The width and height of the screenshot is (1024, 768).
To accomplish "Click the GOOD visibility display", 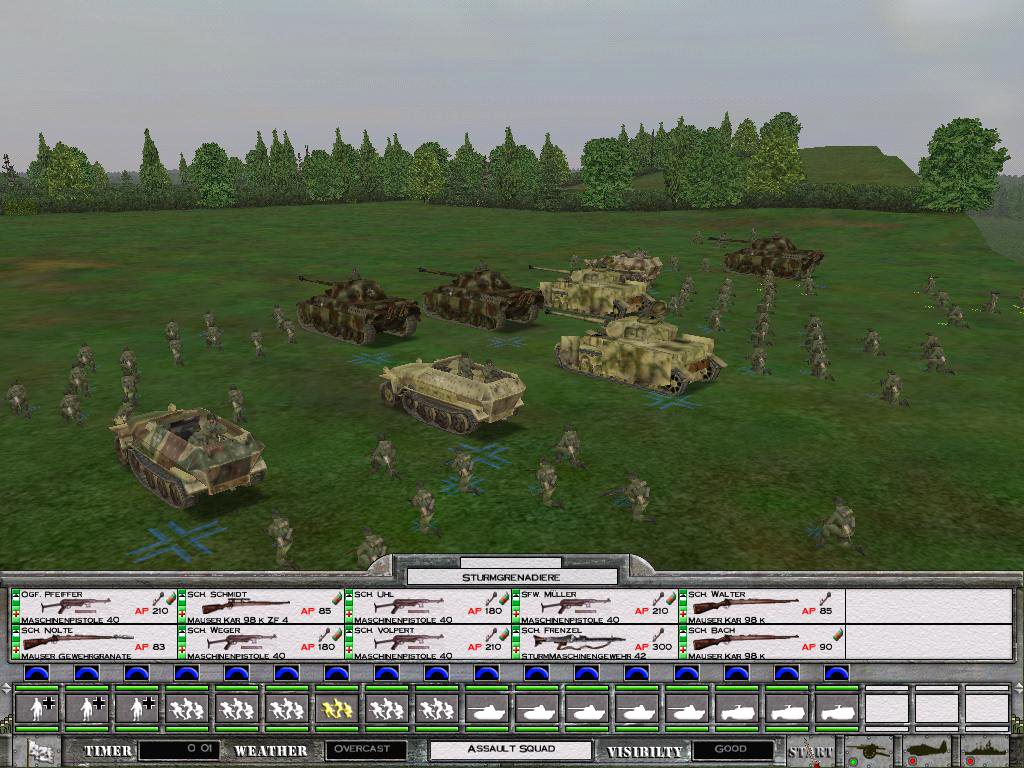I will 733,750.
